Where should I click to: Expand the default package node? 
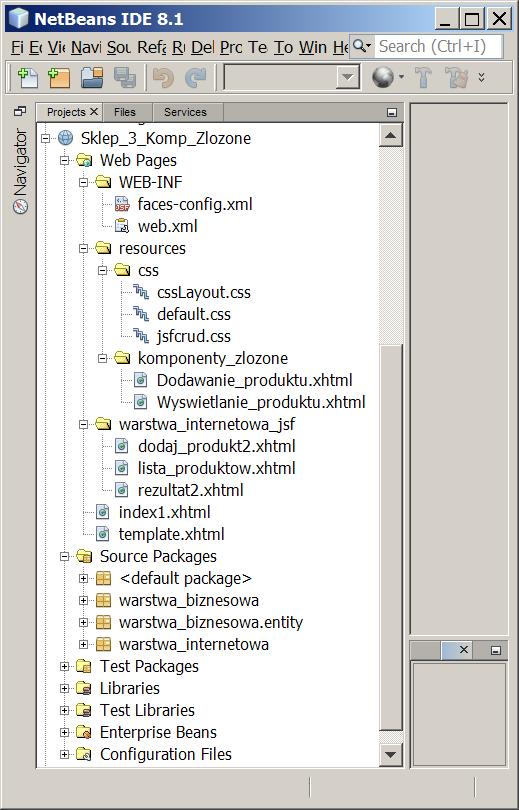84,579
